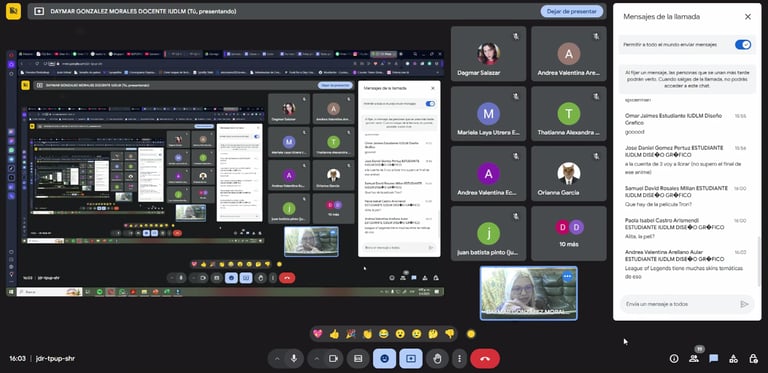Click sender name Paola Isabel Castro Arismendi
This screenshot has width=768, height=373.
674,224
